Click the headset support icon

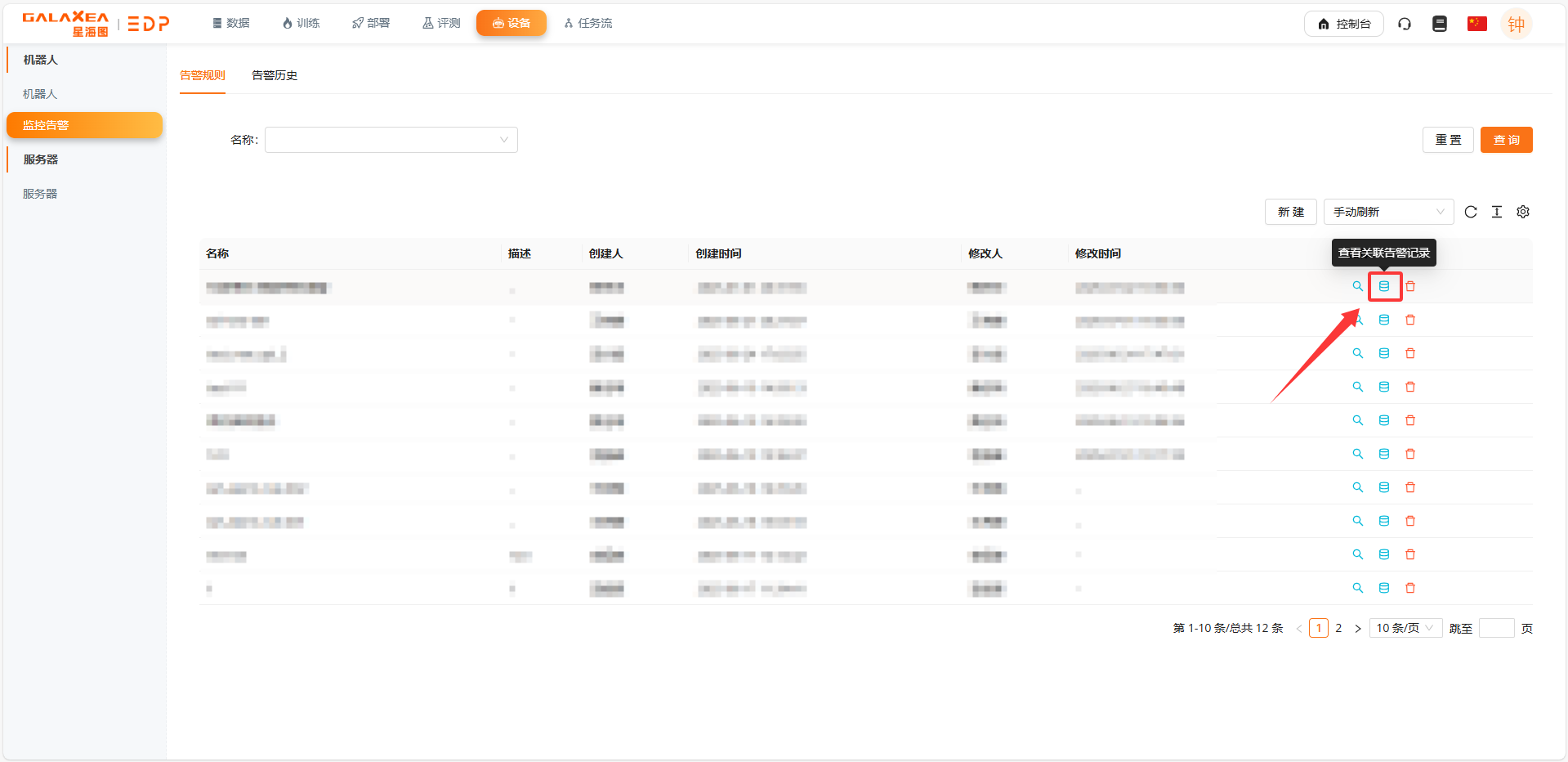tap(1405, 24)
